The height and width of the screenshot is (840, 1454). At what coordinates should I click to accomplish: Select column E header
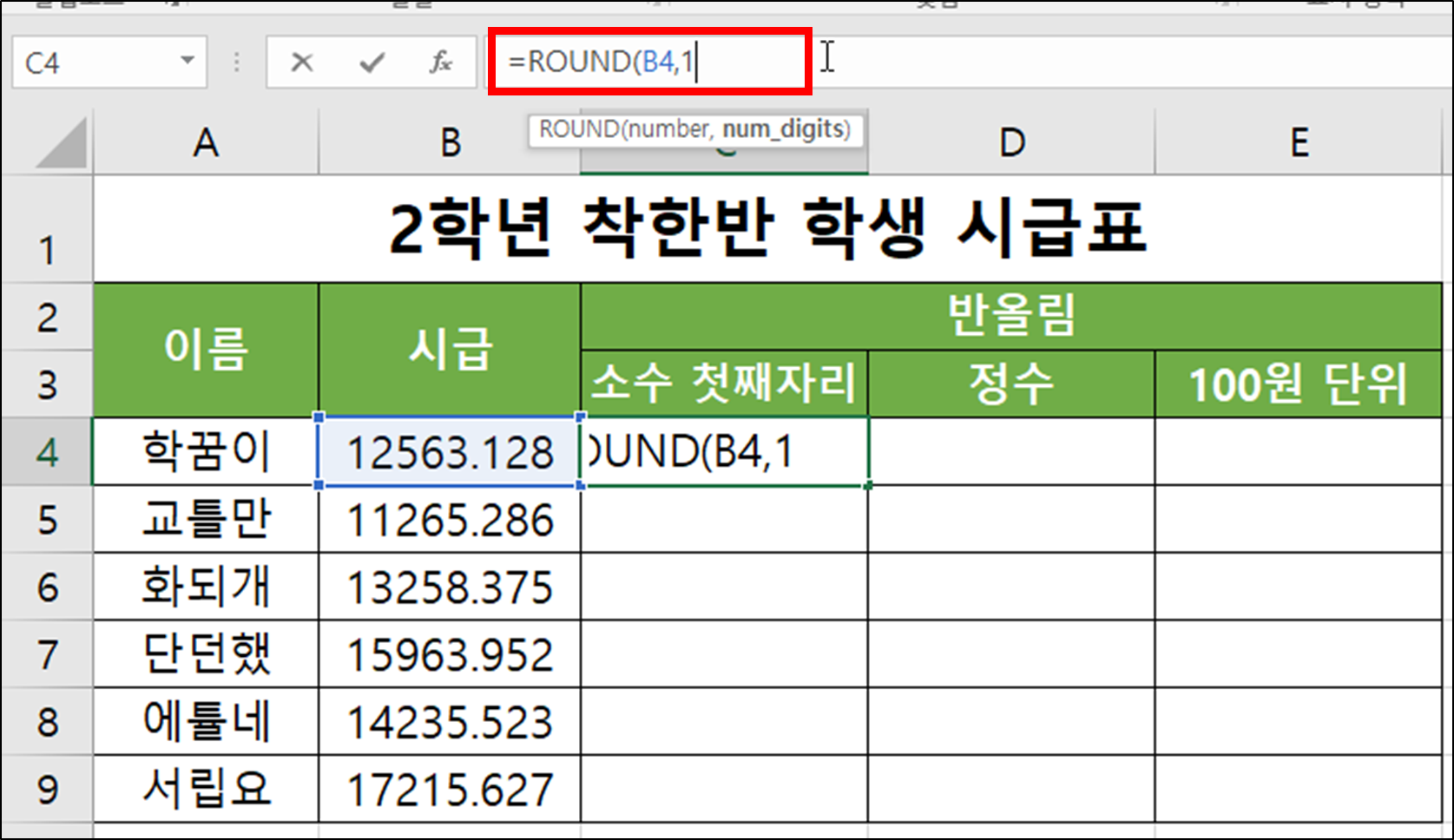[x=1298, y=141]
